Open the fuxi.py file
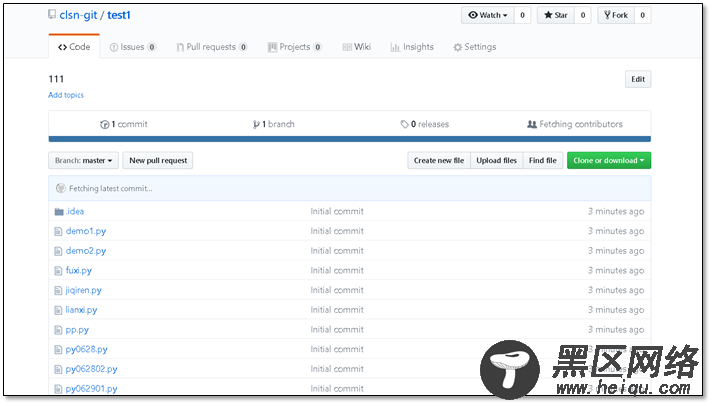The width and height of the screenshot is (712, 405). (x=79, y=271)
